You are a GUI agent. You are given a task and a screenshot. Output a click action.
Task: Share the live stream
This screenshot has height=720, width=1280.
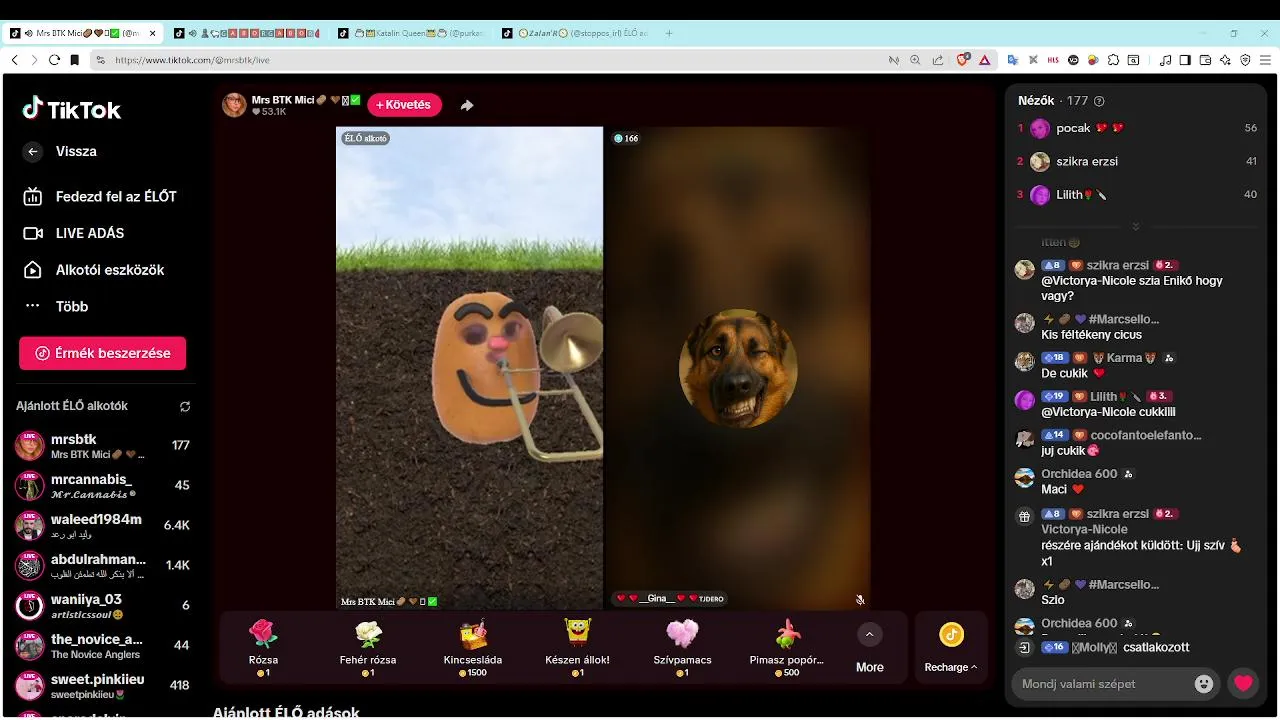click(467, 105)
